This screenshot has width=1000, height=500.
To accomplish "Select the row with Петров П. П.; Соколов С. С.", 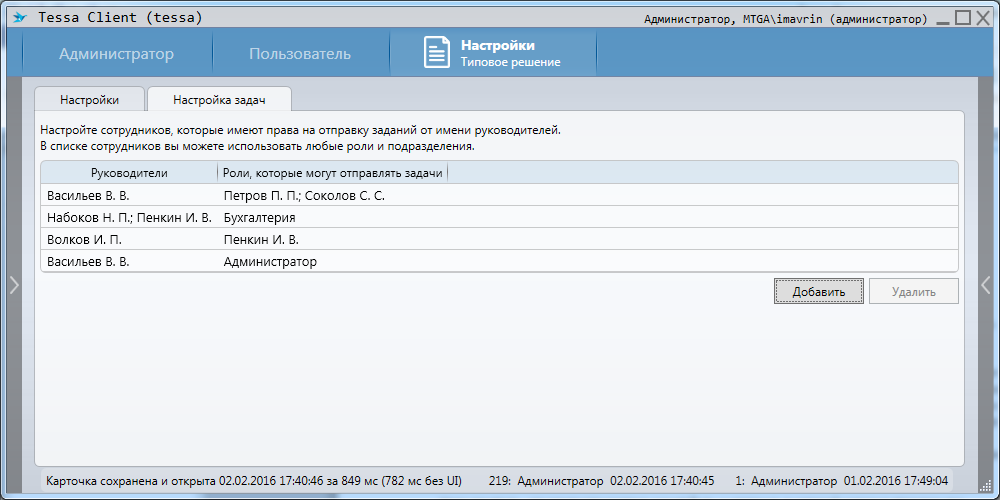I will pyautogui.click(x=303, y=196).
